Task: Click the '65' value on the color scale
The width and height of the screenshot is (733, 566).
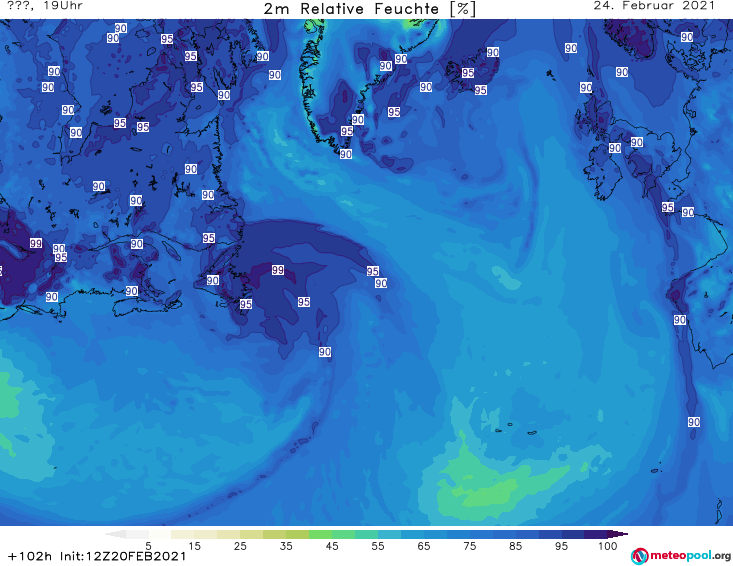Action: coord(424,546)
